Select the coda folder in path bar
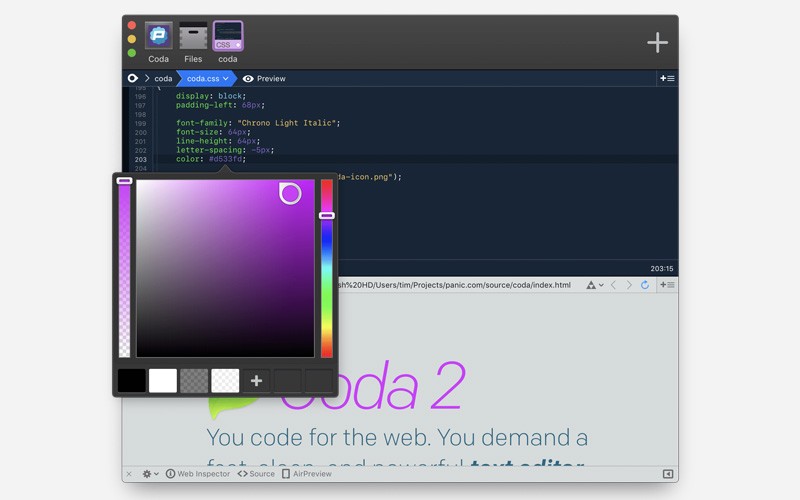This screenshot has width=800, height=500. pos(163,79)
